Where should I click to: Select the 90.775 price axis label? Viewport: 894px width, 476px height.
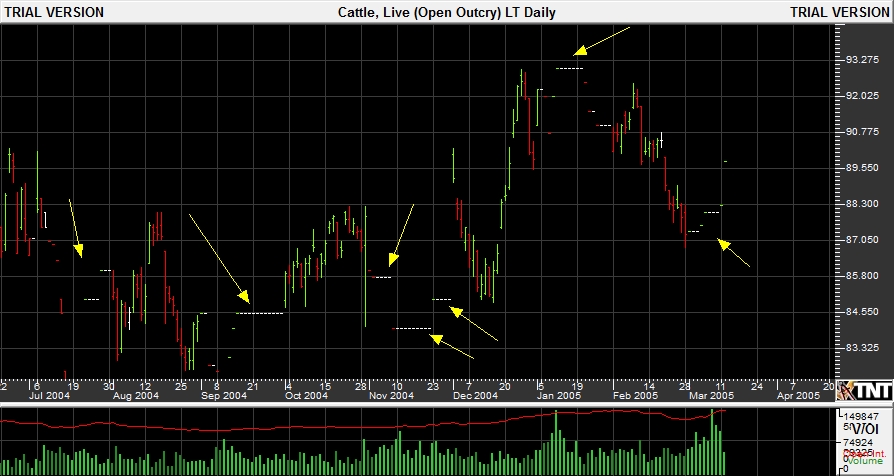[864, 132]
